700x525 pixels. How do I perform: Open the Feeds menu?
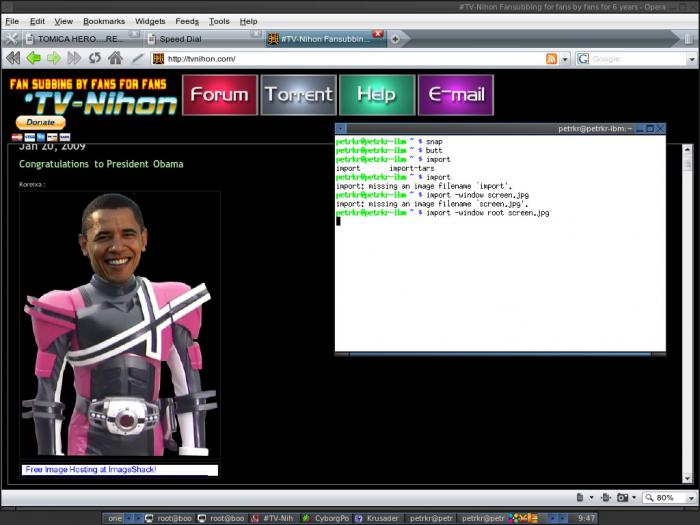pos(187,21)
